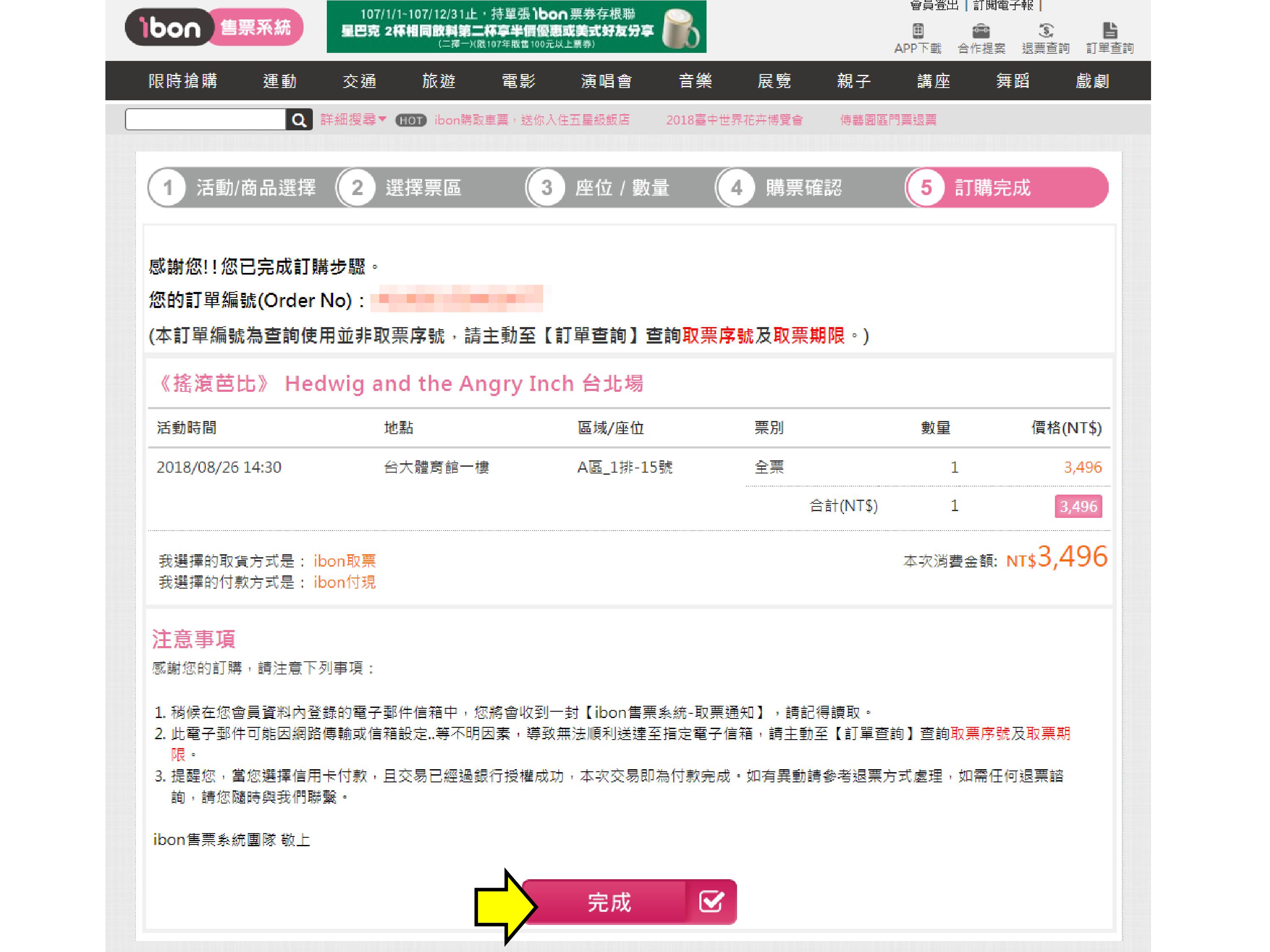Click the 完成 finish button
The height and width of the screenshot is (952, 1270).
pyautogui.click(x=609, y=902)
